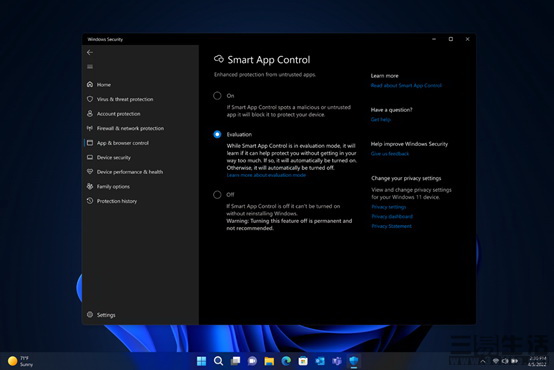Open Protection history clock icon
The height and width of the screenshot is (370, 554).
tap(90, 201)
